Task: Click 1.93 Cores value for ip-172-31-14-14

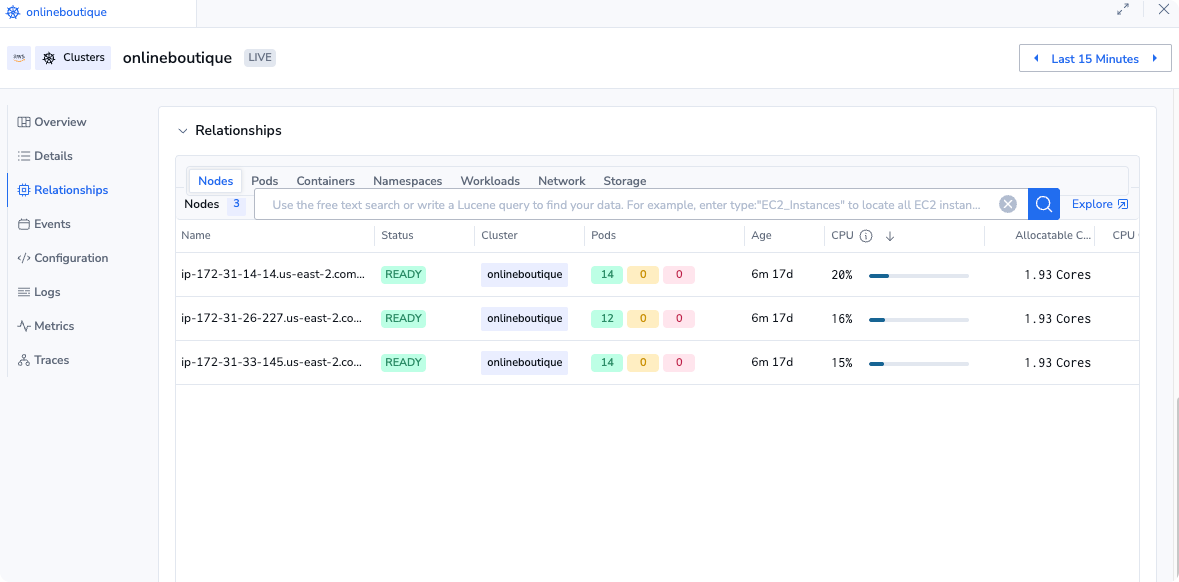Action: (1057, 275)
